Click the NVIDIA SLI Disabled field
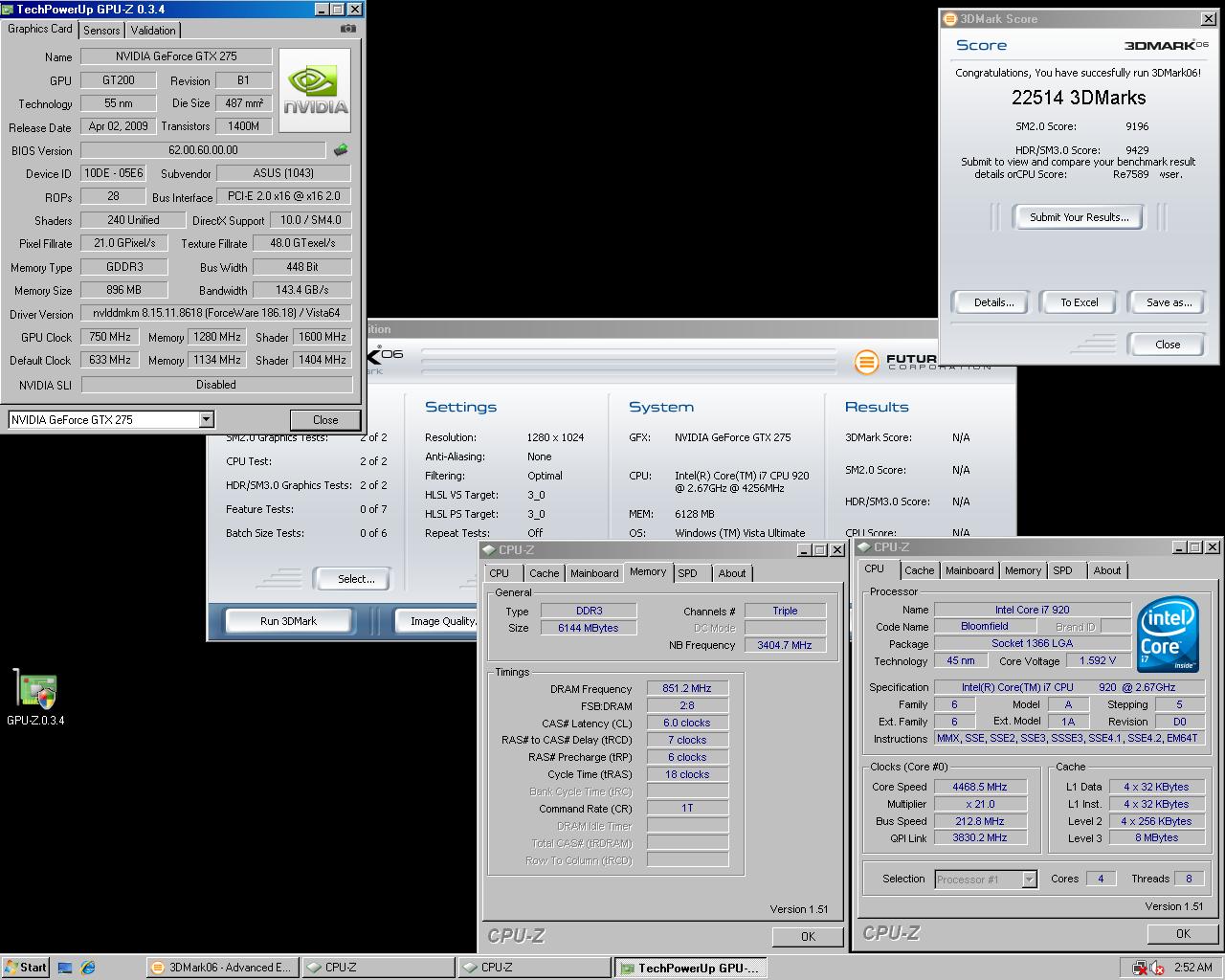Screen dimensions: 1225x980 point(216,385)
